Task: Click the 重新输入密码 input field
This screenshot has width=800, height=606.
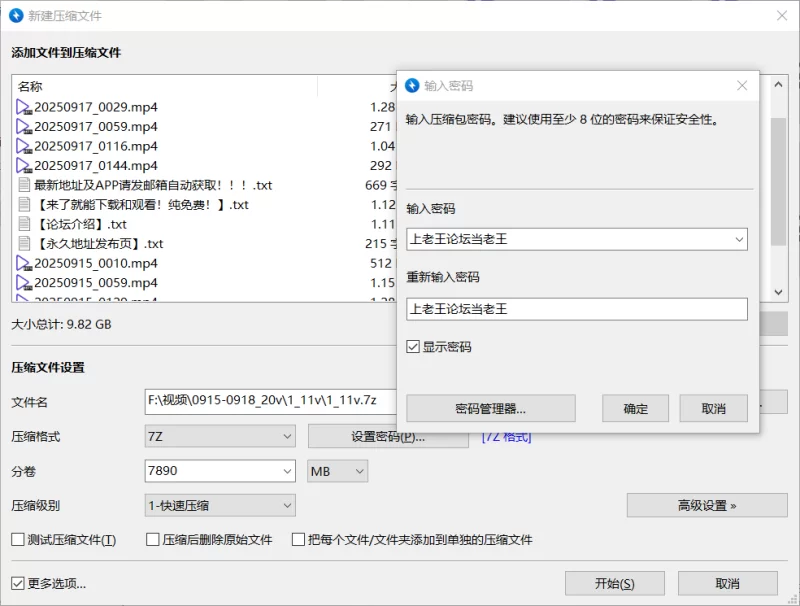Action: 577,309
